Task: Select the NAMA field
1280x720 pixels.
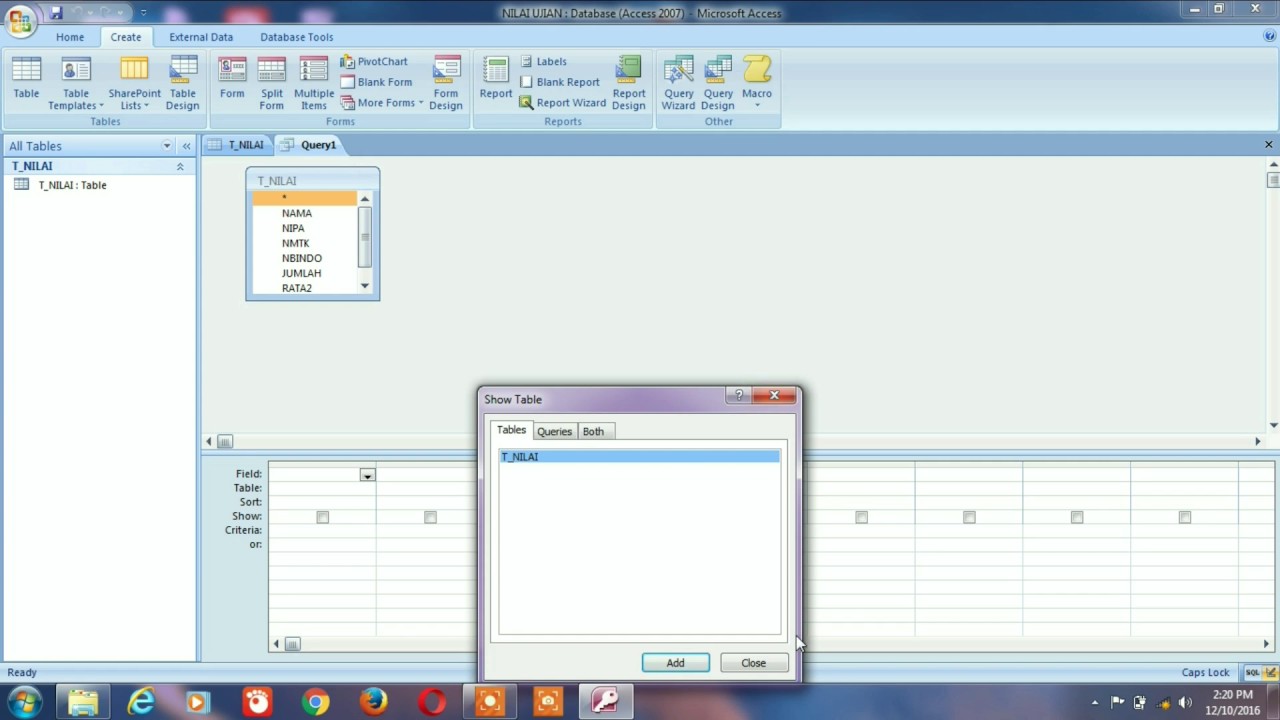Action: click(x=297, y=213)
